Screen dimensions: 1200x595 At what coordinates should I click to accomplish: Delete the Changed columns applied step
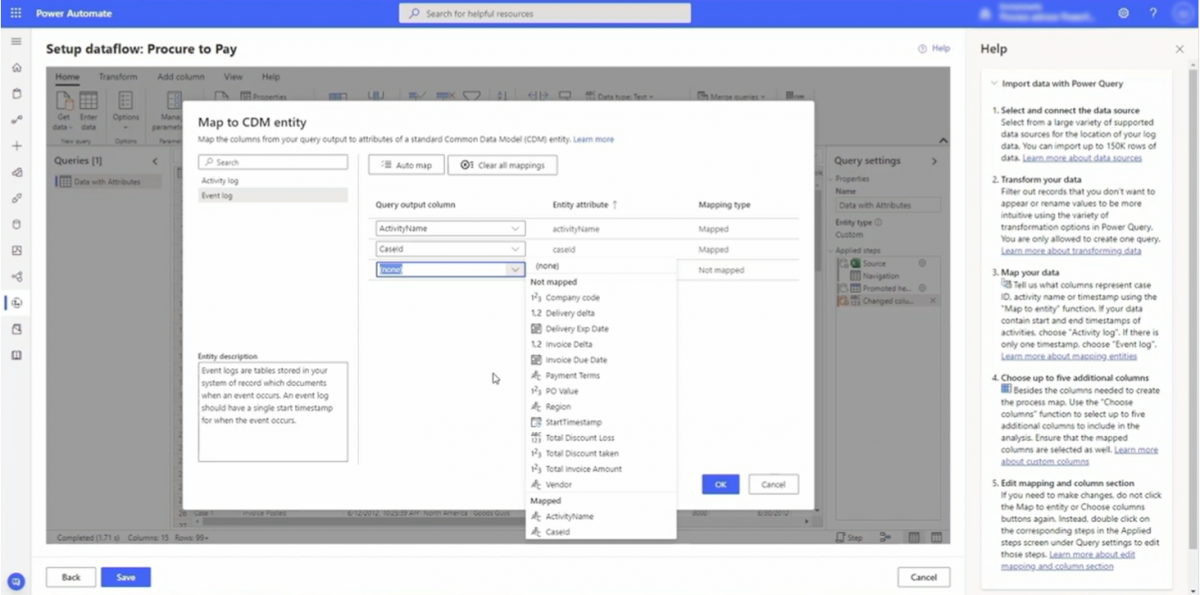coord(931,300)
